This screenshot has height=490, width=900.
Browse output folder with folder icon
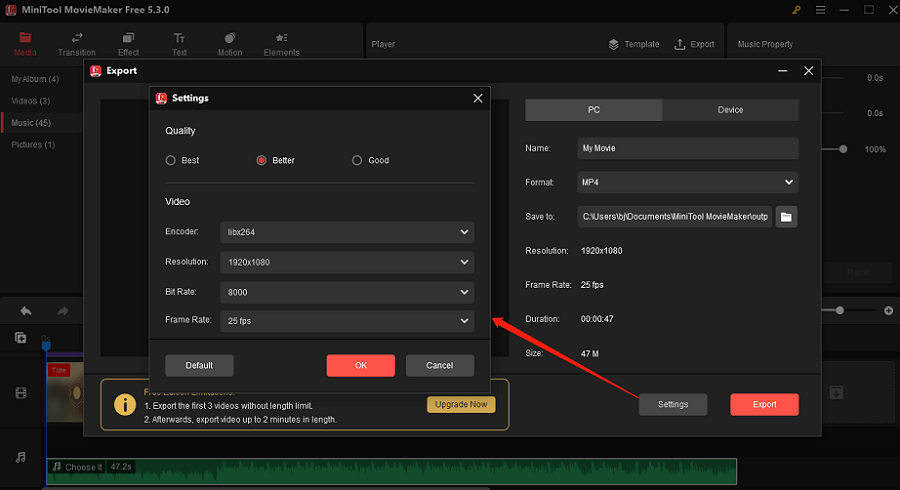[786, 217]
